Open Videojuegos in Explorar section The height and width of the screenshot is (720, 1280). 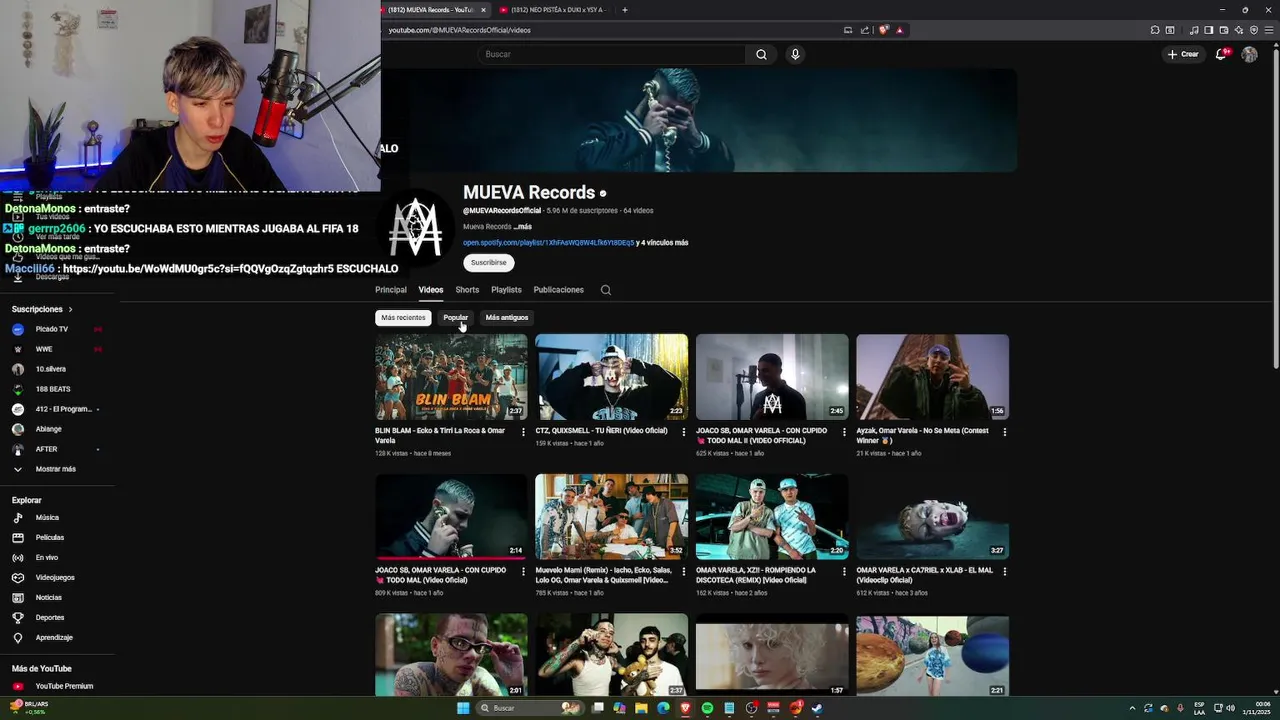tap(55, 578)
